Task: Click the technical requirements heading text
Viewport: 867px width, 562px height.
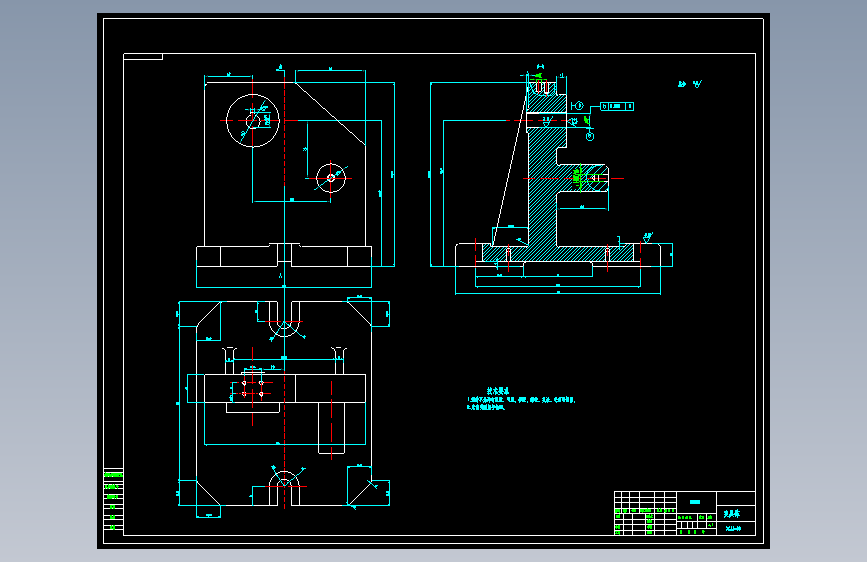Action: [x=498, y=391]
